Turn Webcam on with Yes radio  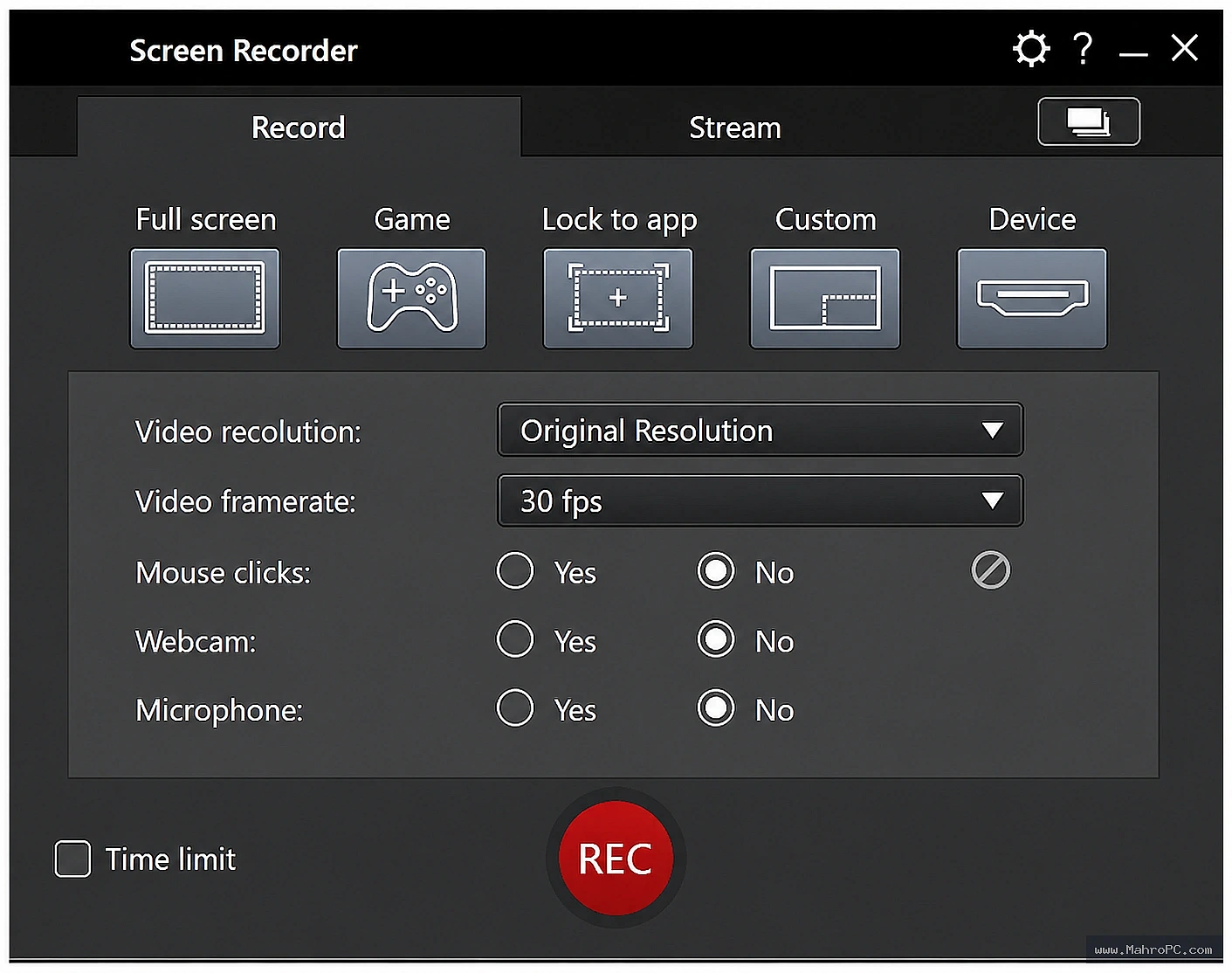515,639
